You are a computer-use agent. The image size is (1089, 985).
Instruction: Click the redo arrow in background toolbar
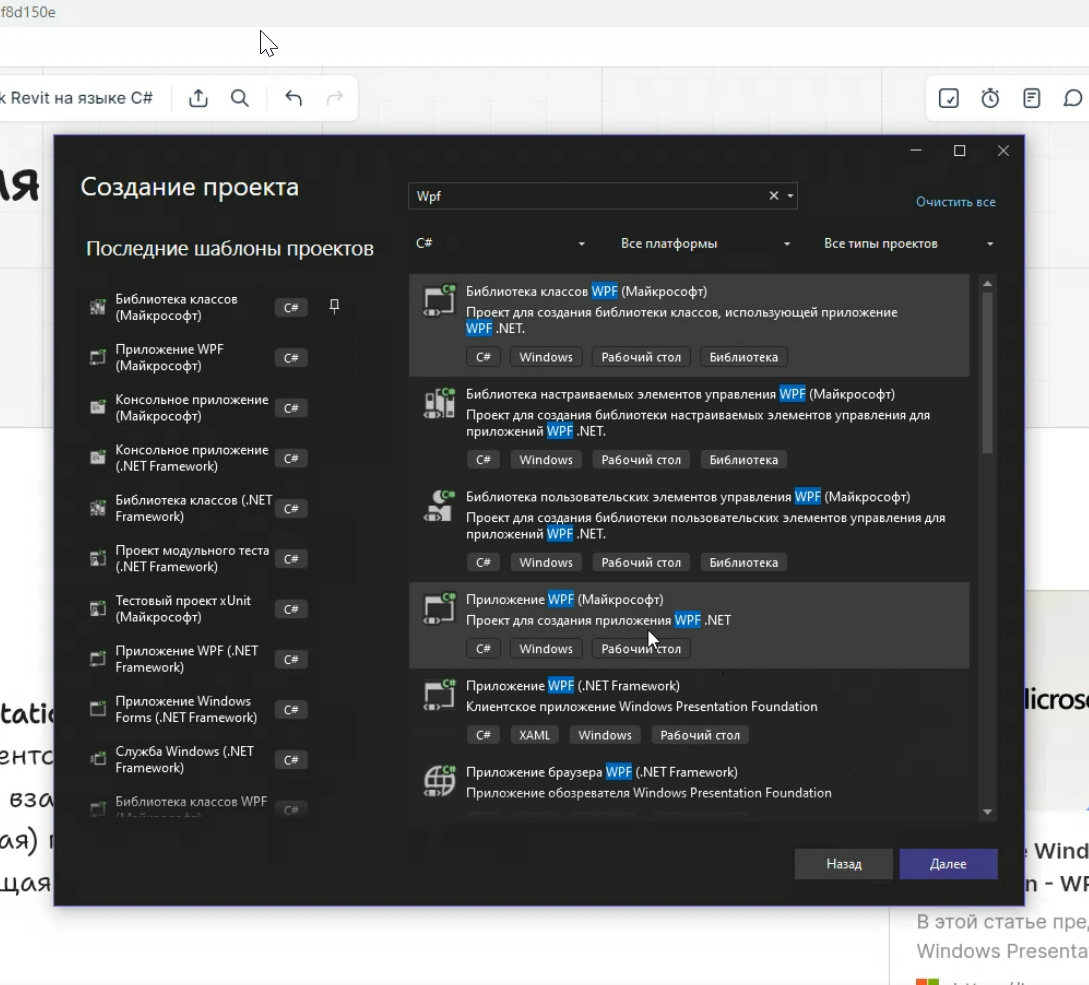(335, 98)
